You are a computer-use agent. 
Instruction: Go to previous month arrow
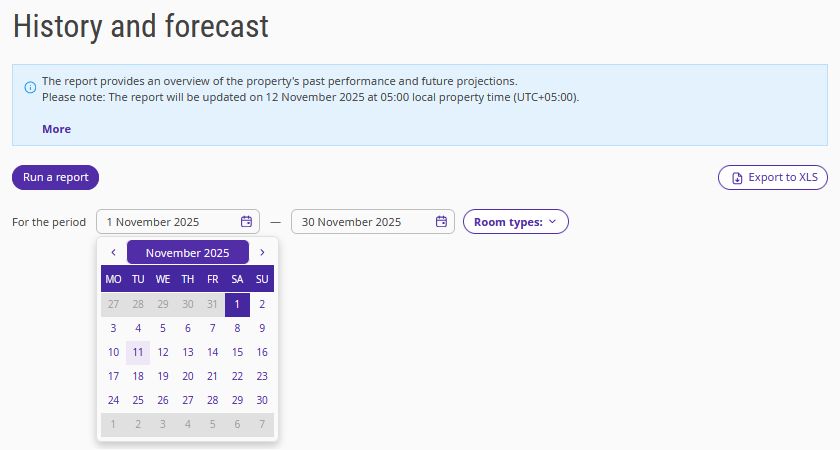point(113,252)
